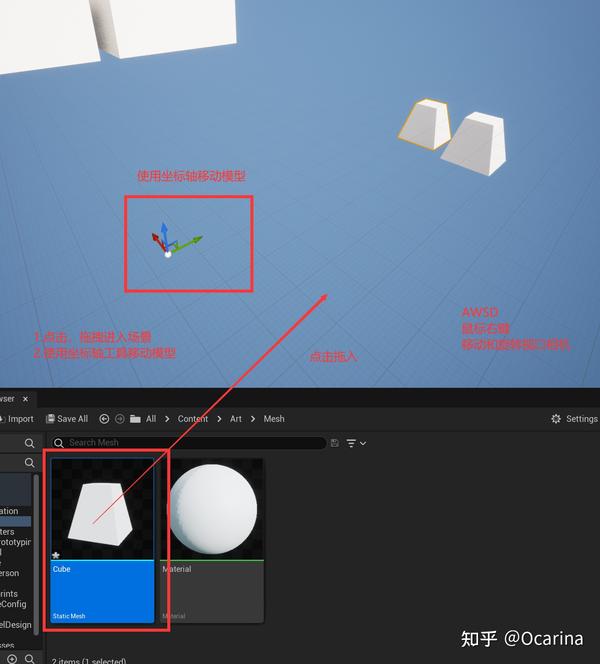Select the folder ending in 'rints'
Screen dimensions: 600x664
pyautogui.click(x=9, y=594)
